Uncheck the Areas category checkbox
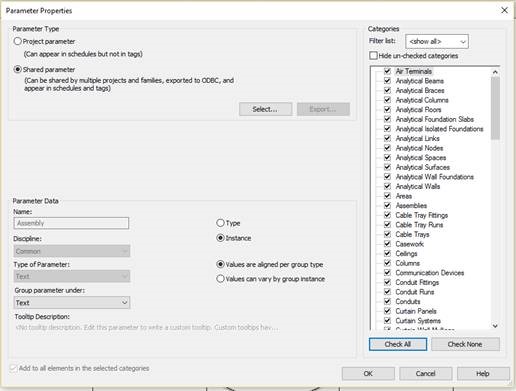Viewport: 516px width, 391px height. coord(387,196)
